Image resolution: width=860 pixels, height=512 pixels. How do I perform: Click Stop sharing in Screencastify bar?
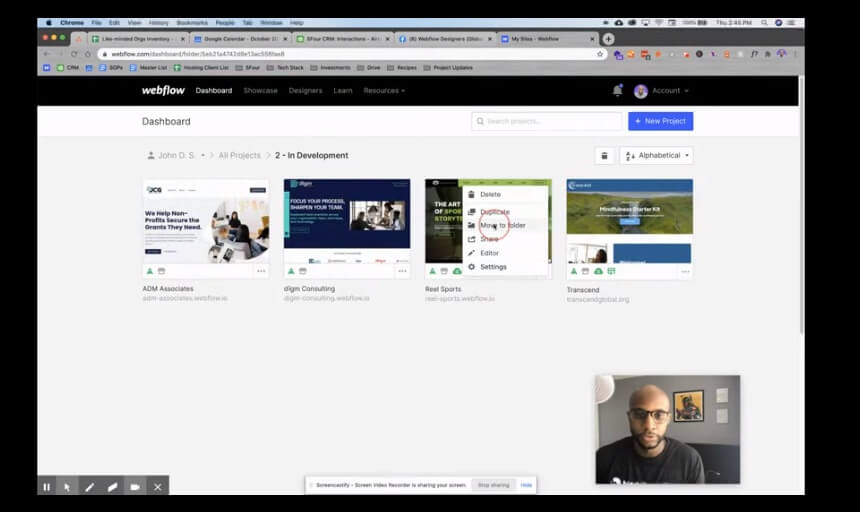494,485
